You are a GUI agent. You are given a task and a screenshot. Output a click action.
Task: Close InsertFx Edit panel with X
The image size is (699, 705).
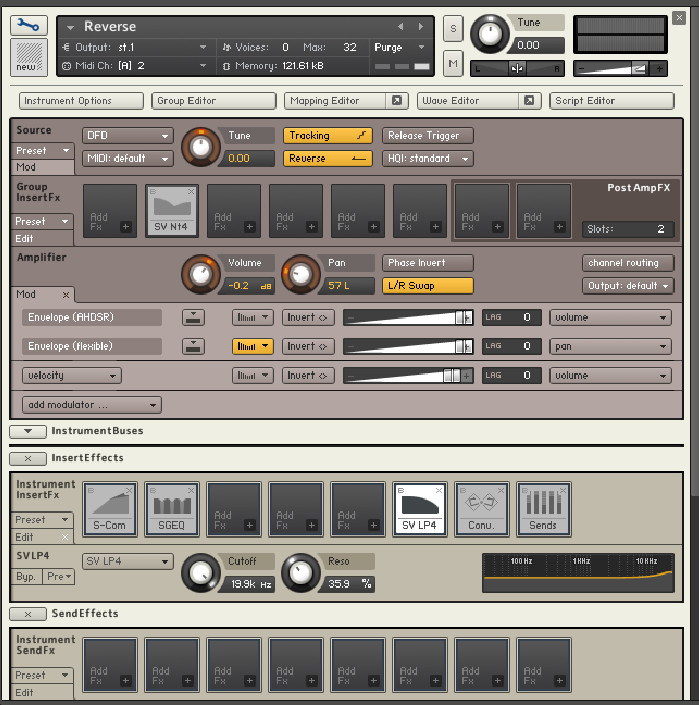pos(65,537)
